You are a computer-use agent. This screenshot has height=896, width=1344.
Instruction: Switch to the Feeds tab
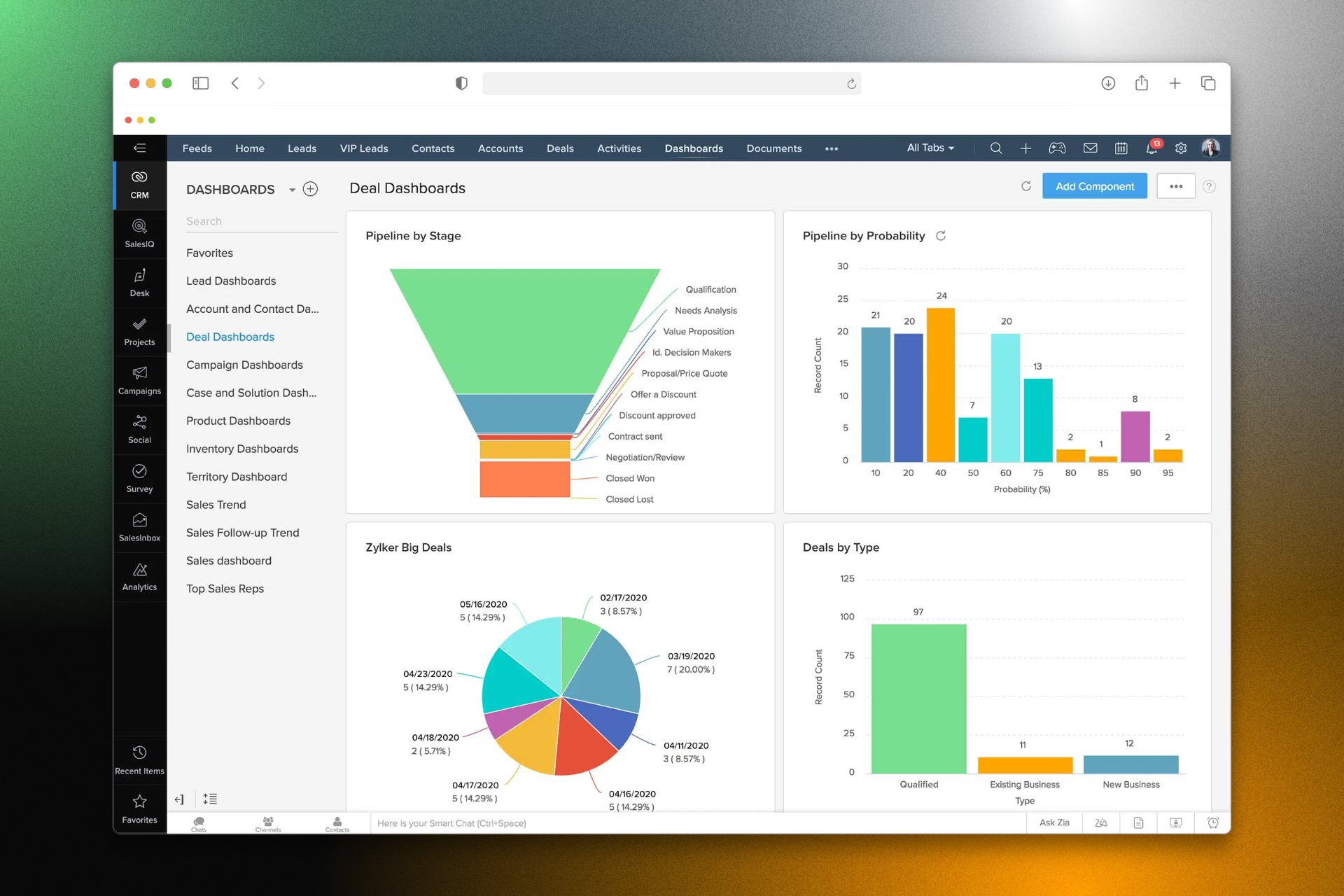197,148
